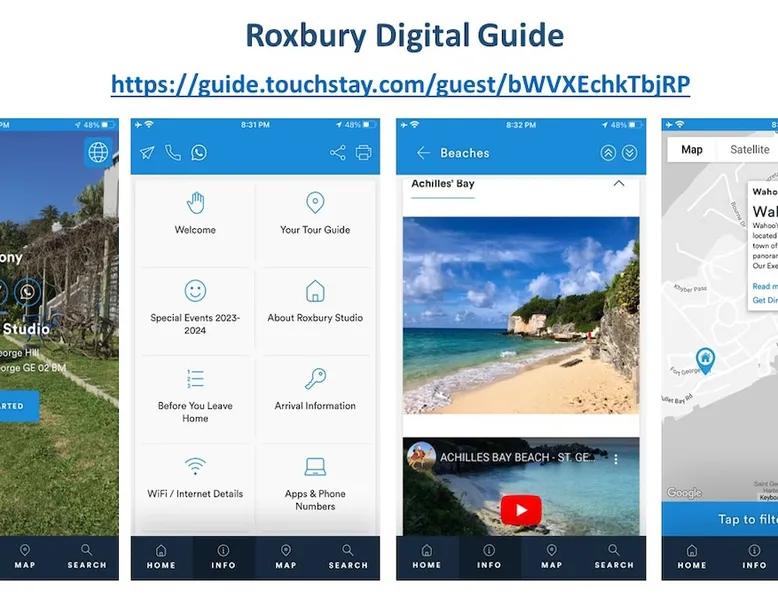This screenshot has height=599, width=778.
Task: Tap the phone call icon
Action: 173,152
